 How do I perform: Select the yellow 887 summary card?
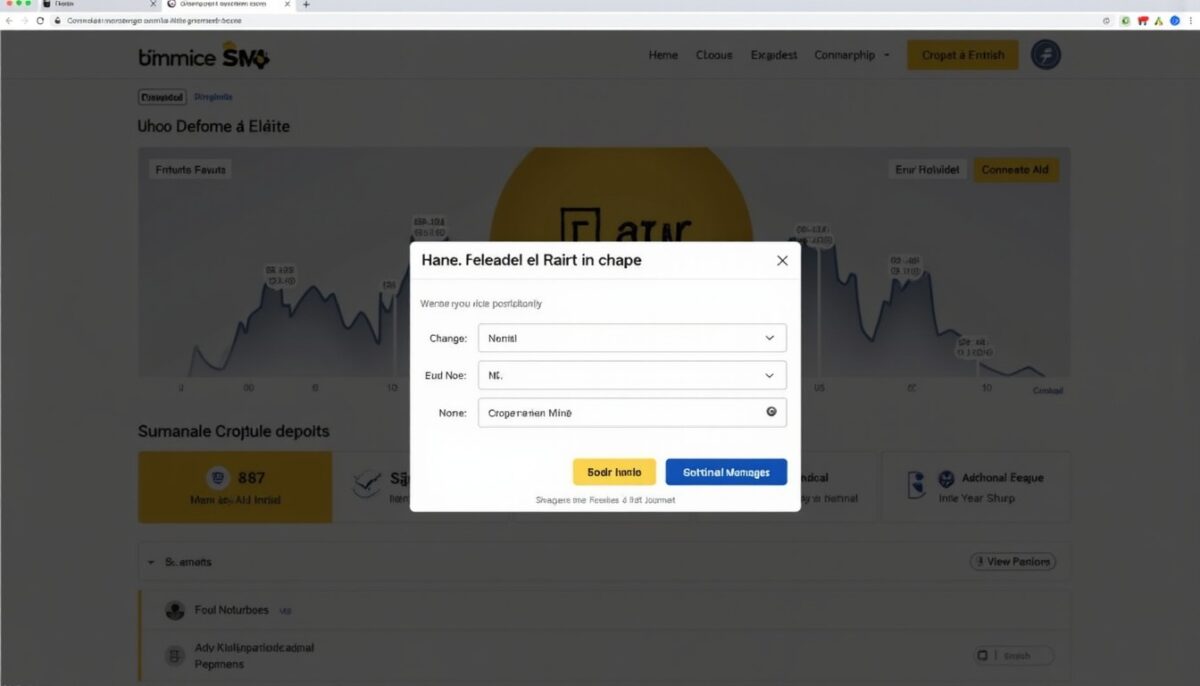235,487
